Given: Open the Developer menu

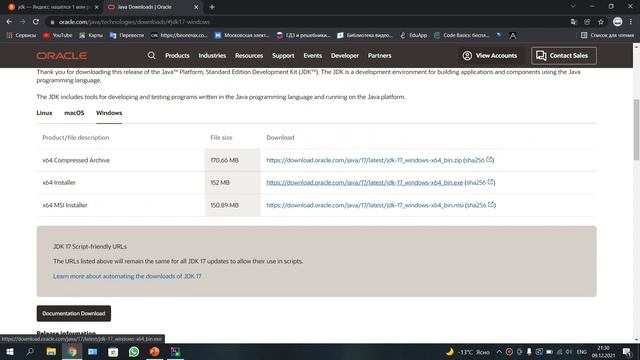Looking at the screenshot, I should point(345,56).
